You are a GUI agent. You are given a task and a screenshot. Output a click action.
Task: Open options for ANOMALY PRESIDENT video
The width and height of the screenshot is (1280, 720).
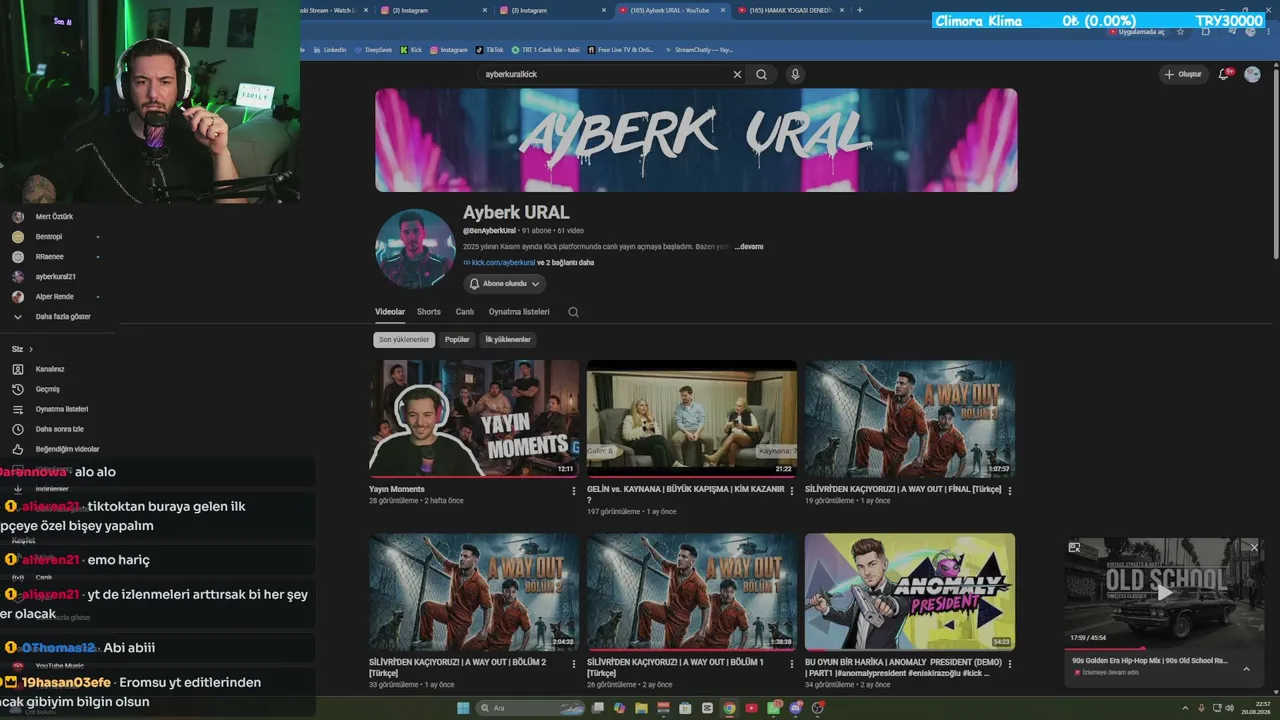point(1010,664)
